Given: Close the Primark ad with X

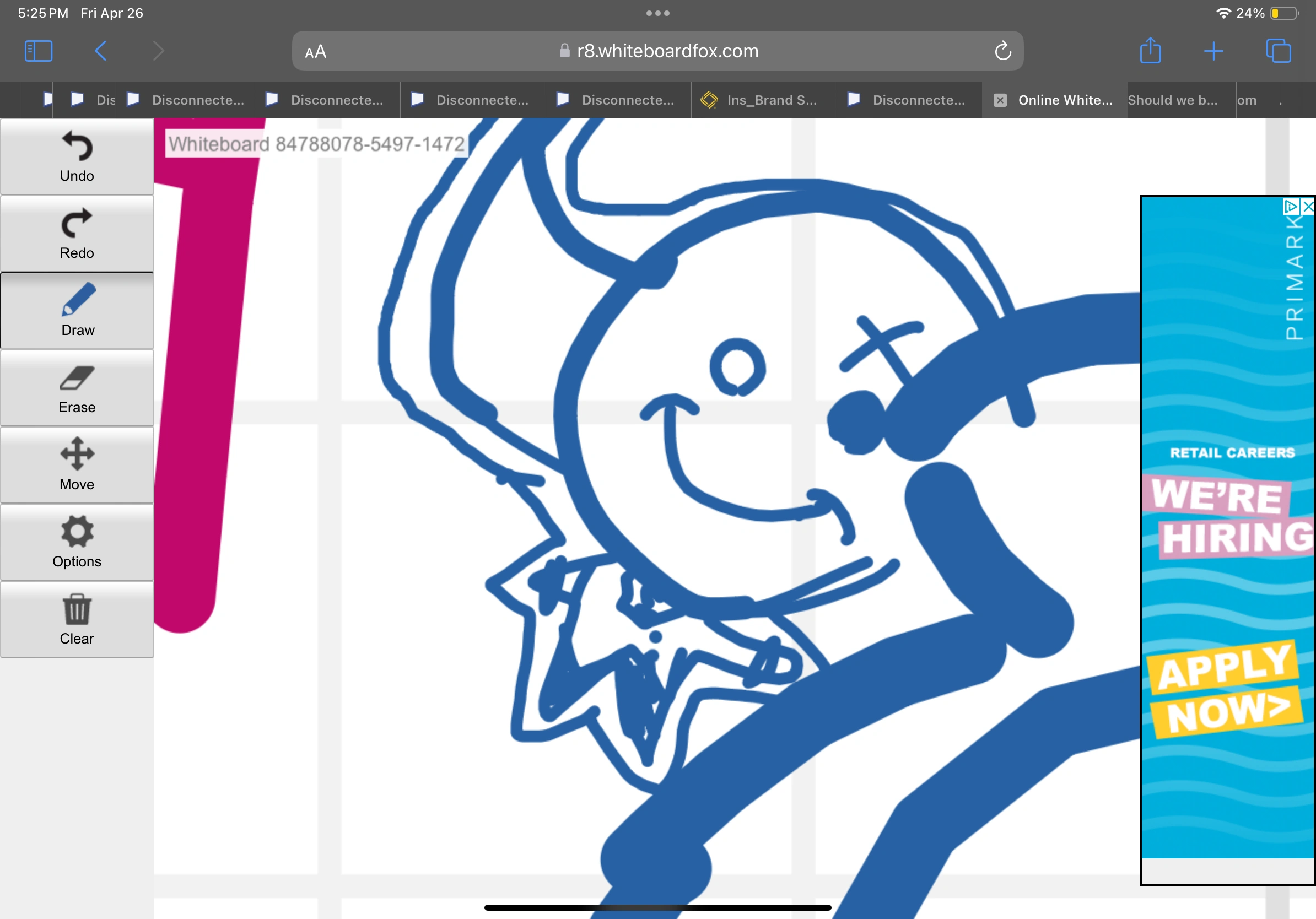Looking at the screenshot, I should coord(1308,206).
